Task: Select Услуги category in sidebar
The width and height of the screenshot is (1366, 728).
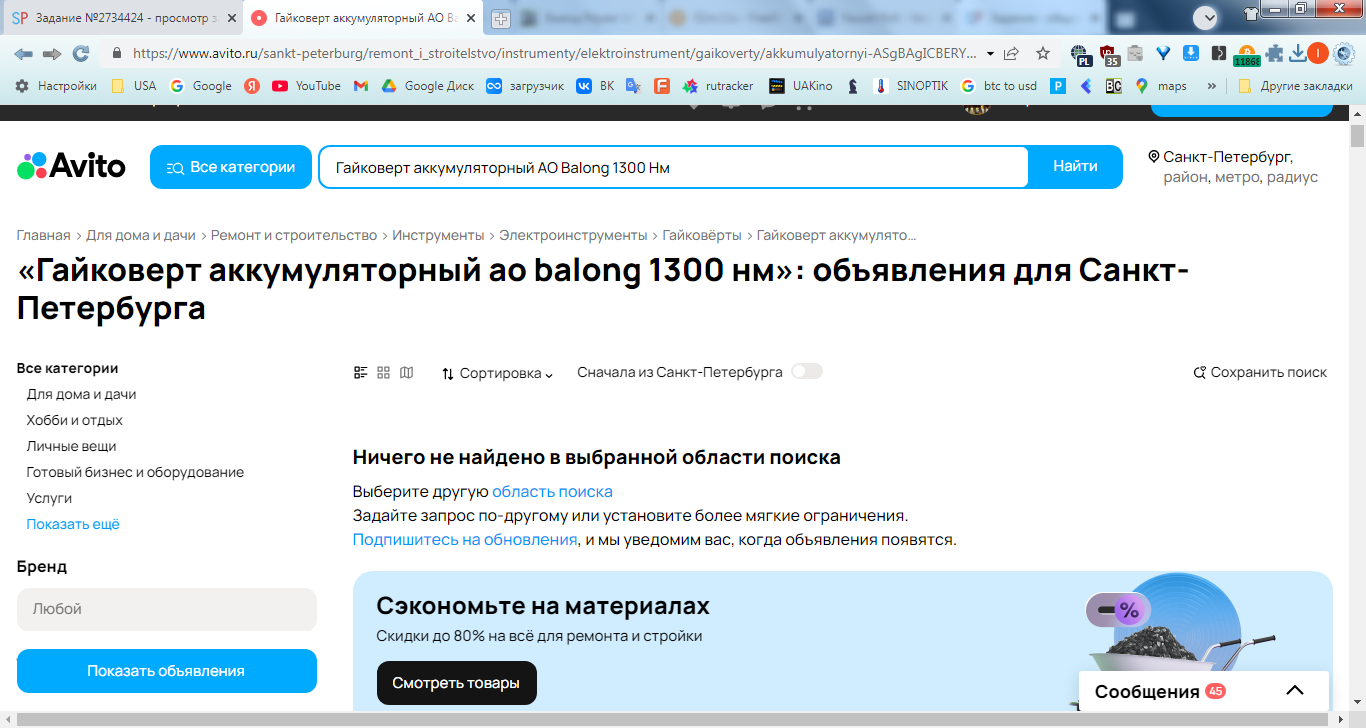Action: (49, 498)
